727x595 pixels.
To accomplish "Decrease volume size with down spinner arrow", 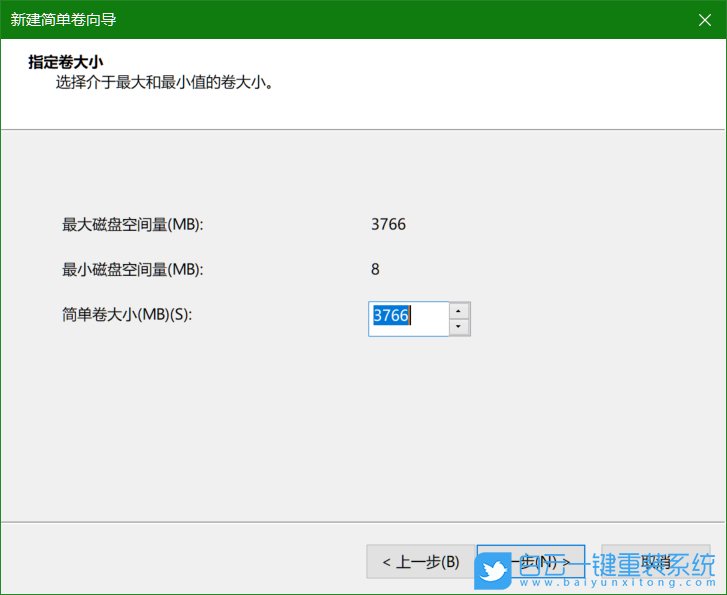I will [459, 327].
